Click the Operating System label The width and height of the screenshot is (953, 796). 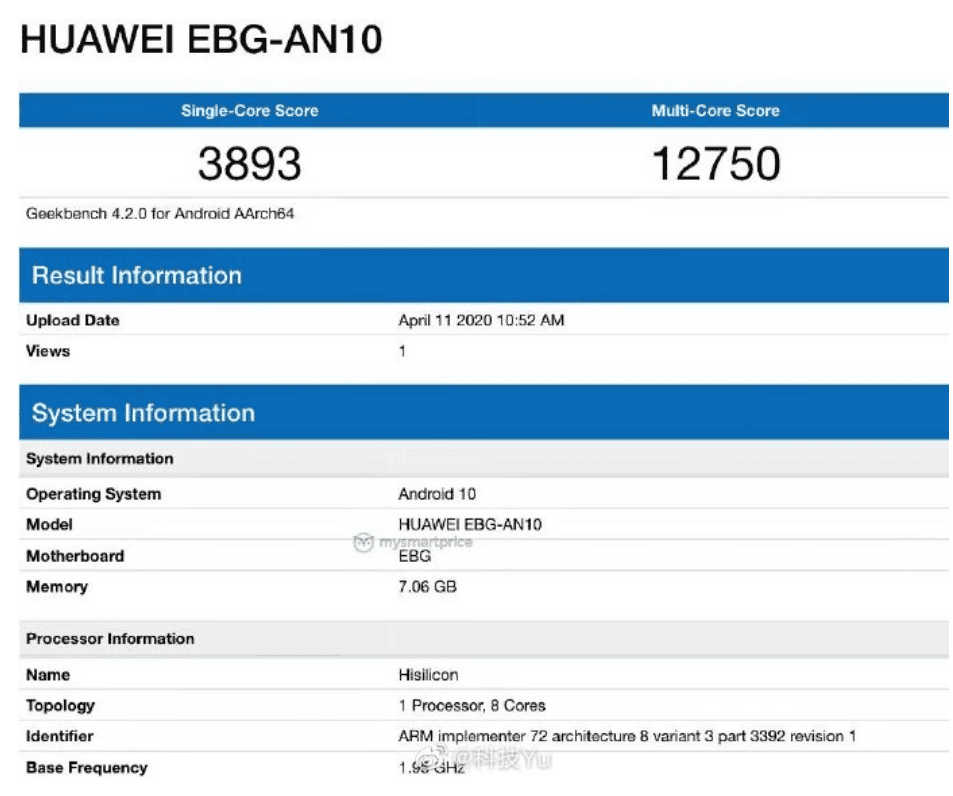coord(94,494)
